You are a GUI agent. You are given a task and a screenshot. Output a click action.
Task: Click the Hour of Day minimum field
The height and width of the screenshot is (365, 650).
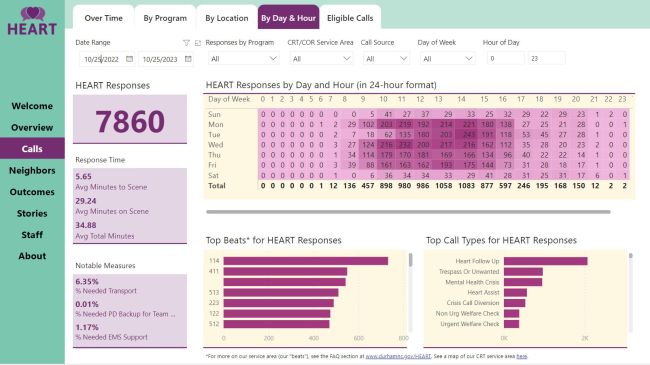pos(505,58)
